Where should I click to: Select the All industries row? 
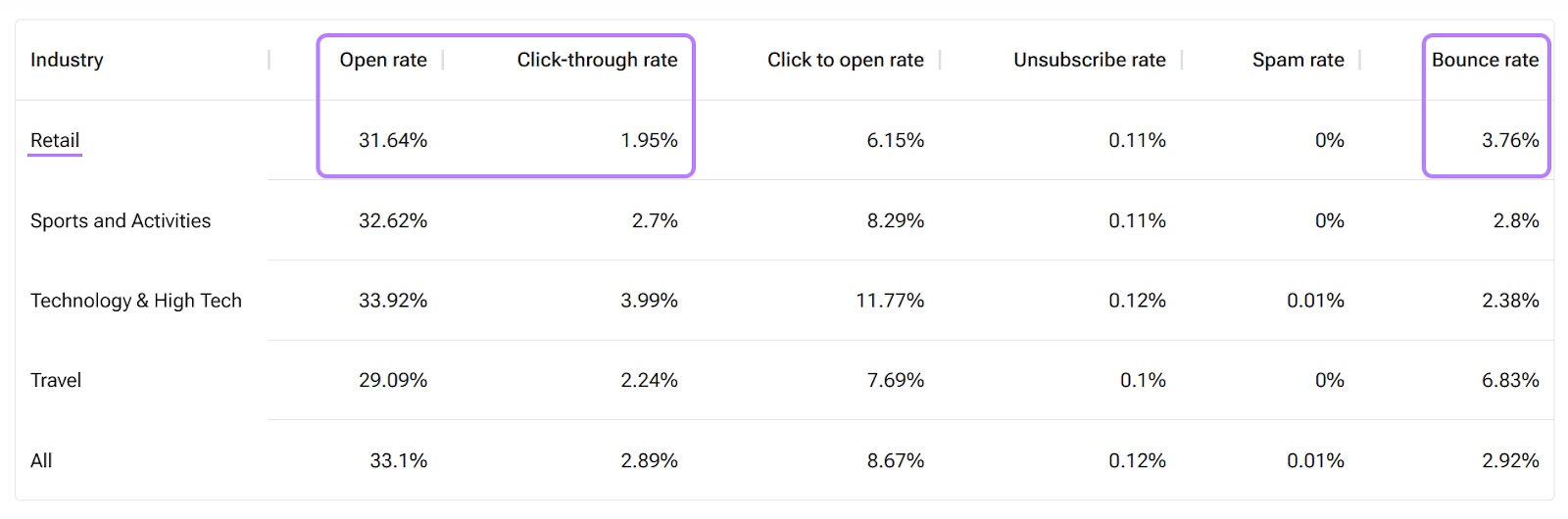[41, 460]
